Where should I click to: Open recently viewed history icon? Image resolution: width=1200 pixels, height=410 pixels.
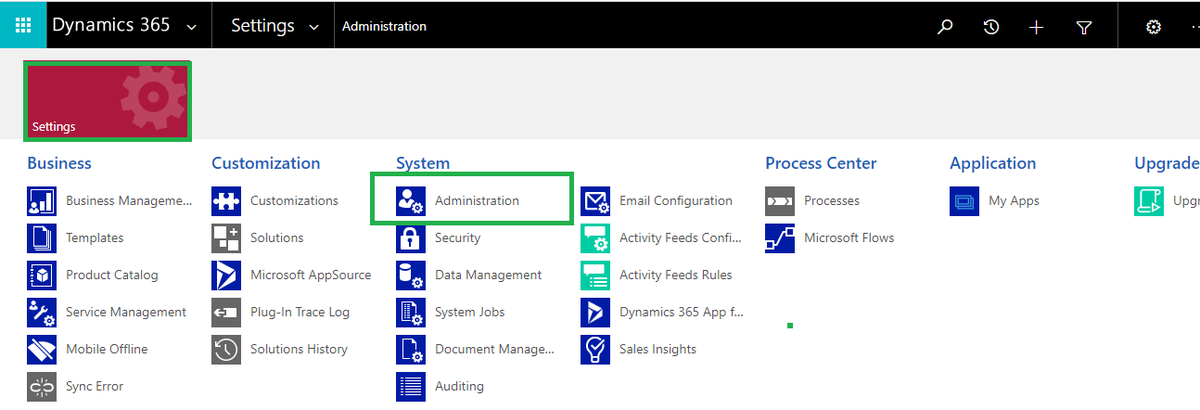(x=991, y=27)
